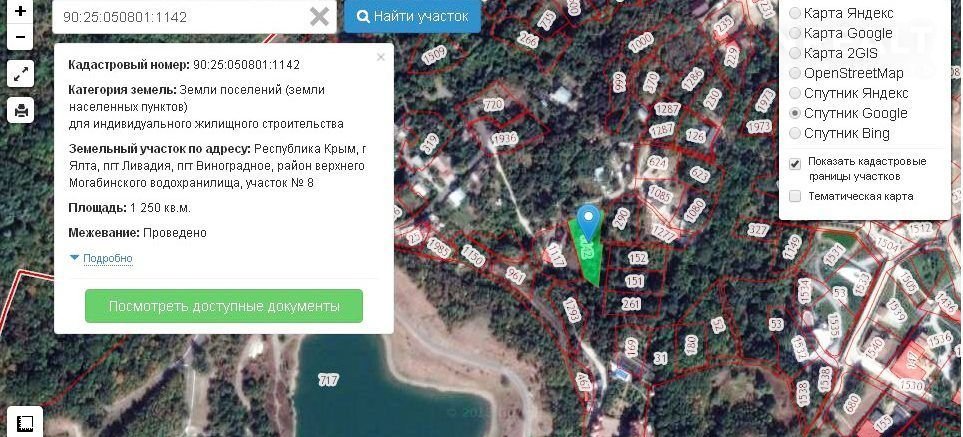Click the blue location pin marker
The image size is (963, 437).
590,220
